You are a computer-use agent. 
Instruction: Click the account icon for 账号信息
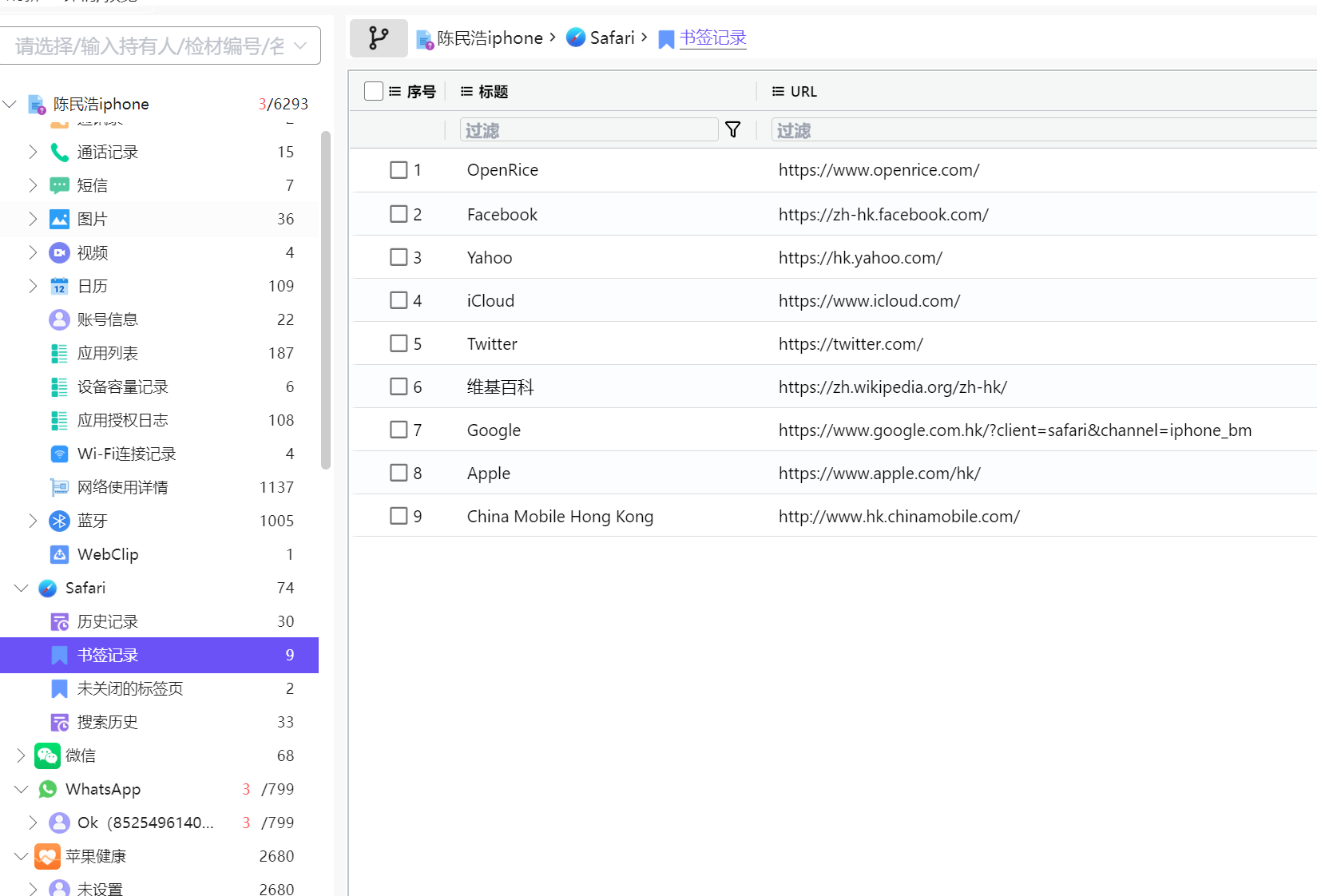point(59,319)
